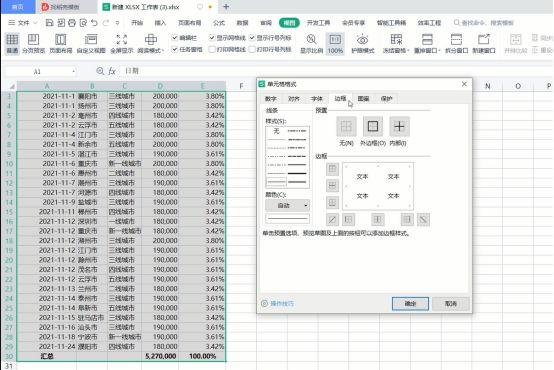Enable Print Row/Column Headings checkbox
Screen dimensions: 554x370
(252, 49)
